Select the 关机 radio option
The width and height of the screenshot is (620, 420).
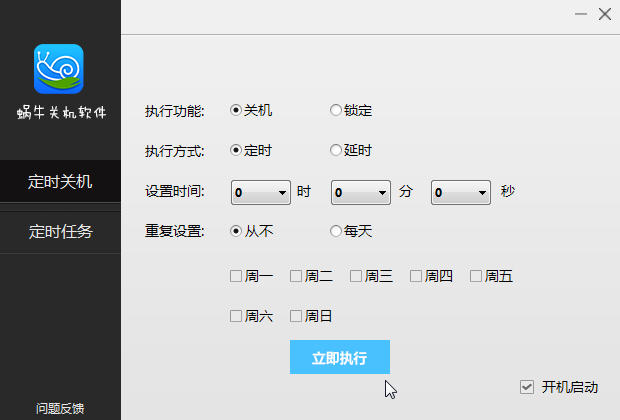(x=237, y=111)
